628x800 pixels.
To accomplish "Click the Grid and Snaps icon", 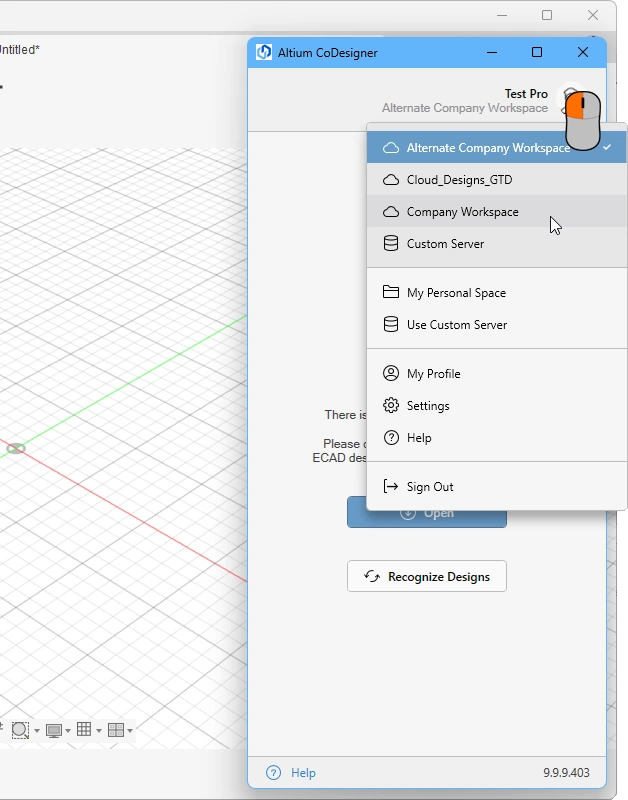I will pos(84,729).
